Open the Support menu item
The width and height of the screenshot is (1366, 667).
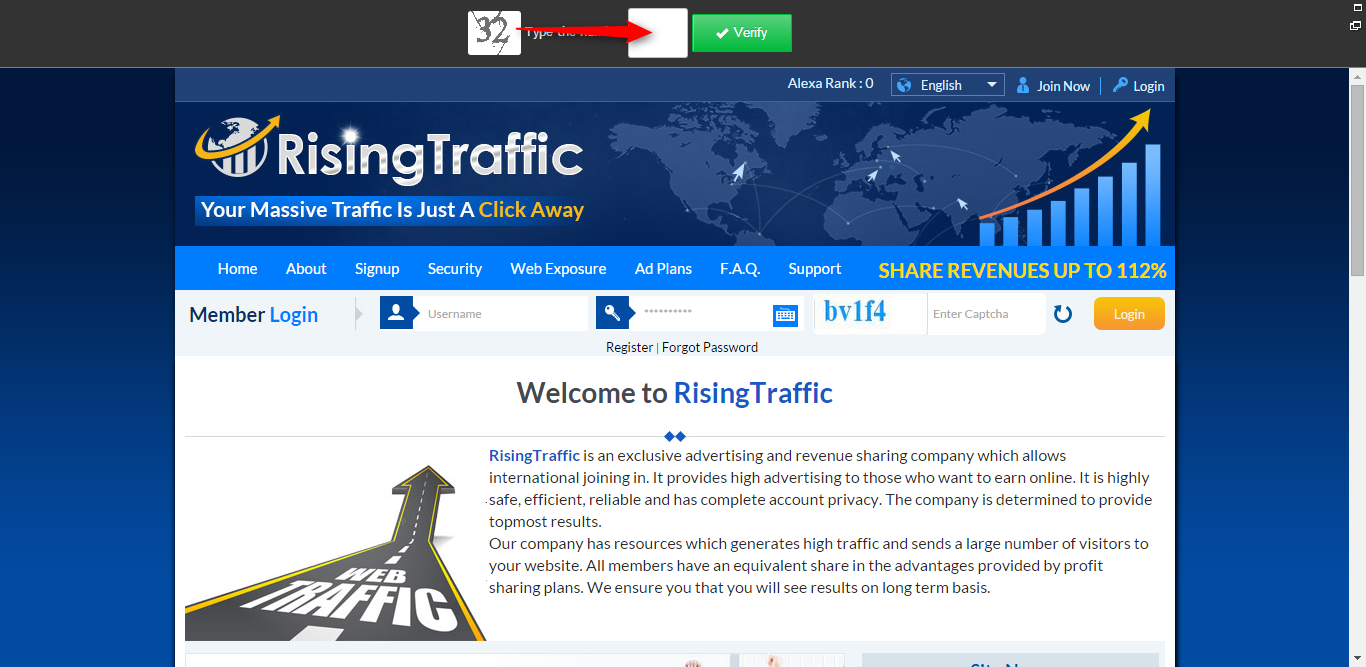click(x=814, y=268)
